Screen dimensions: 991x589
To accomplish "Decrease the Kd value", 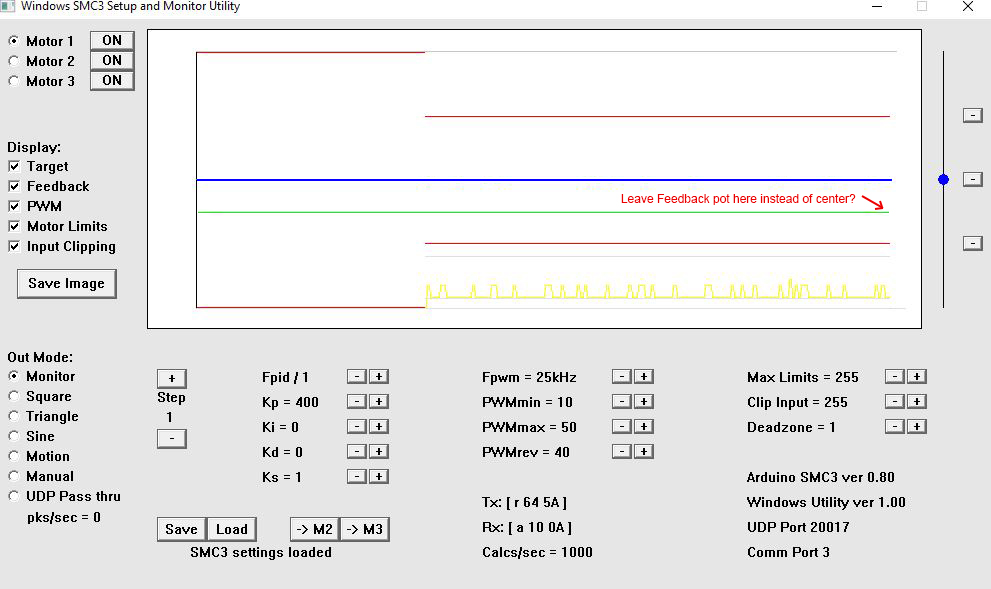I will tap(356, 452).
